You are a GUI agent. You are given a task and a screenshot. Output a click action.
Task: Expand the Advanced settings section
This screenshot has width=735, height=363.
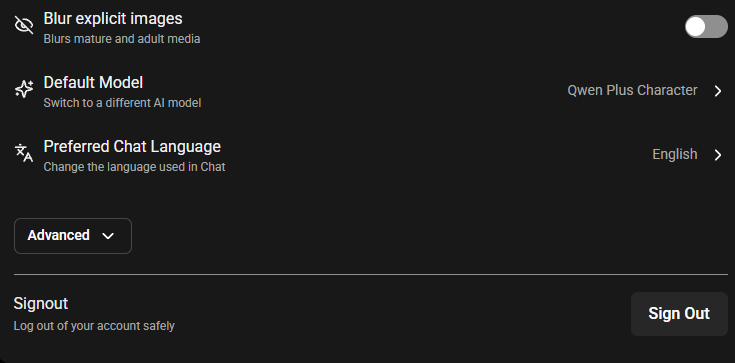click(x=73, y=235)
